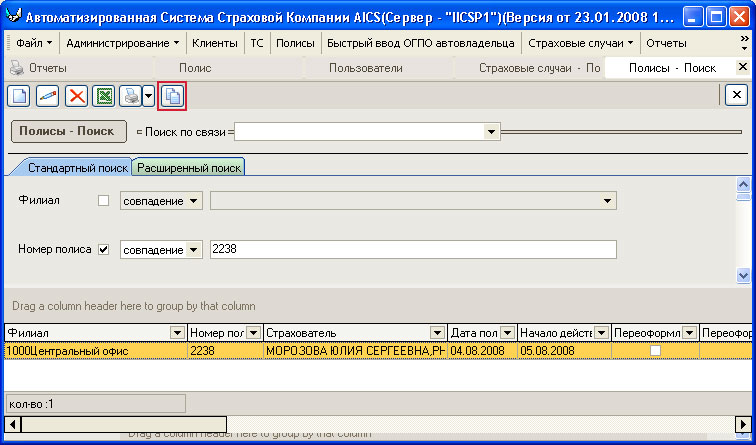Image resolution: width=756 pixels, height=445 pixels.
Task: Toggle the Переоформл checkbox in result row
Action: 655,351
